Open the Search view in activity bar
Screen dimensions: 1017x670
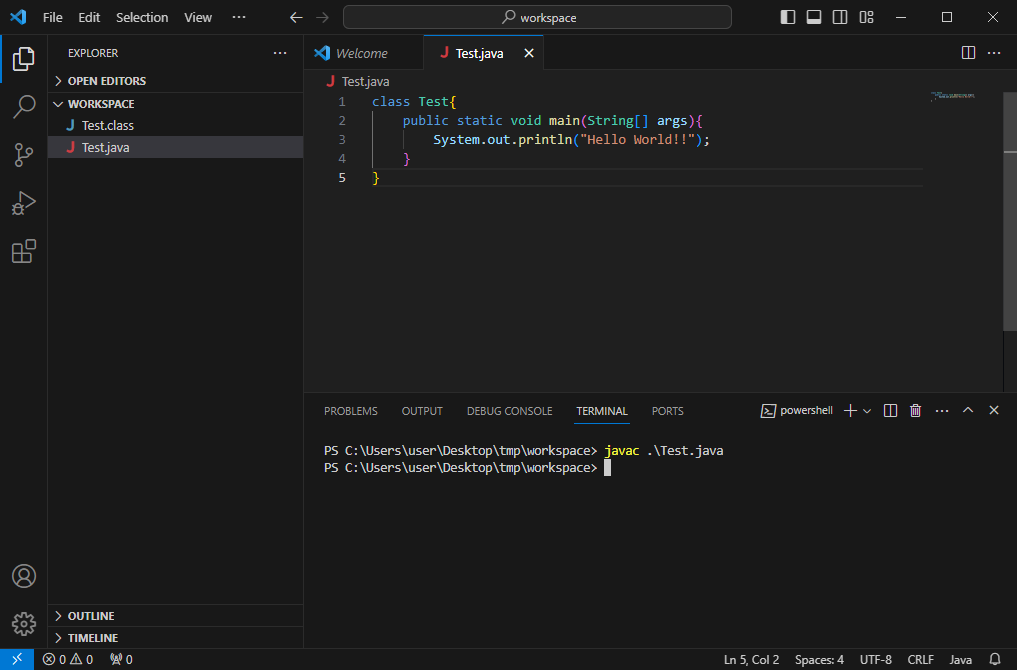pyautogui.click(x=23, y=107)
